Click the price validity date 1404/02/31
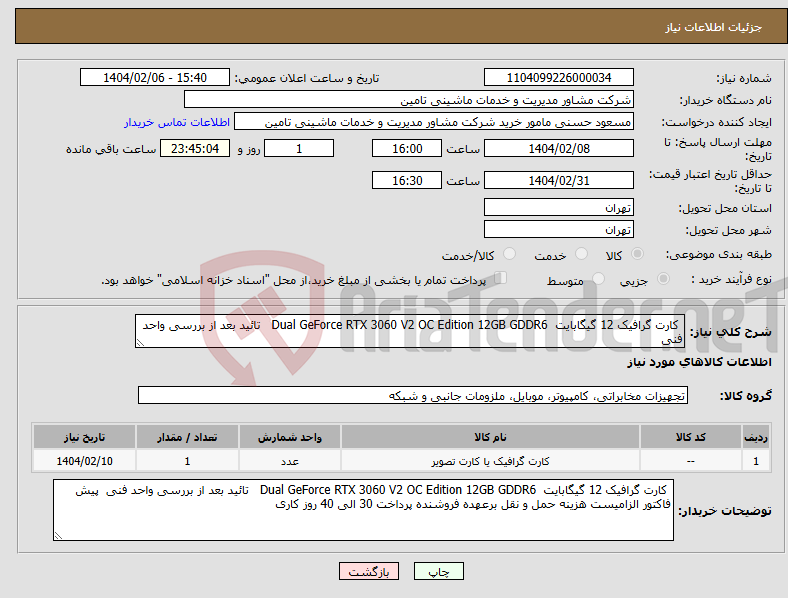 558,180
